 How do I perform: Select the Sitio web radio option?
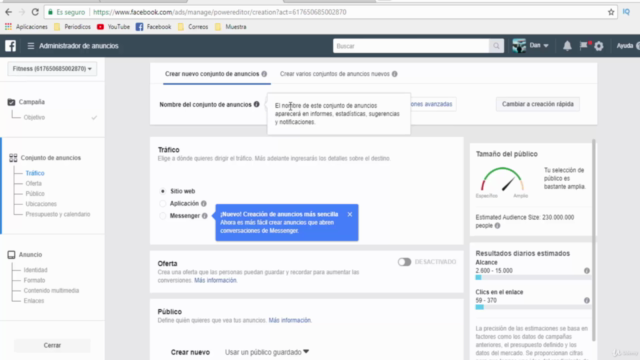(163, 191)
